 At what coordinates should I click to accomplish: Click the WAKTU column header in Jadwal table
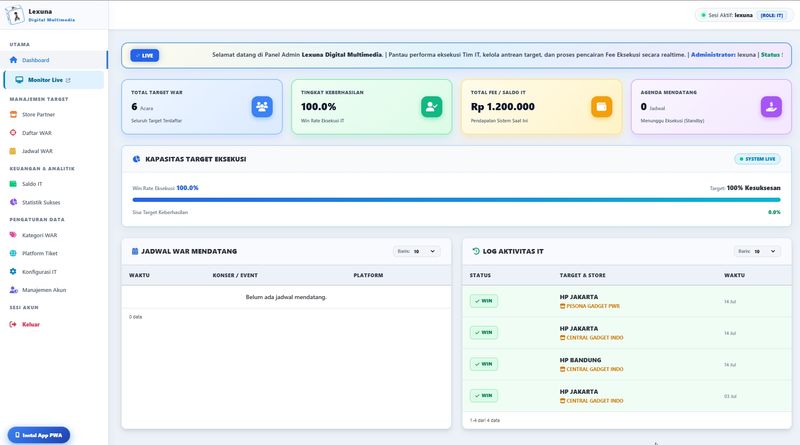pos(139,275)
